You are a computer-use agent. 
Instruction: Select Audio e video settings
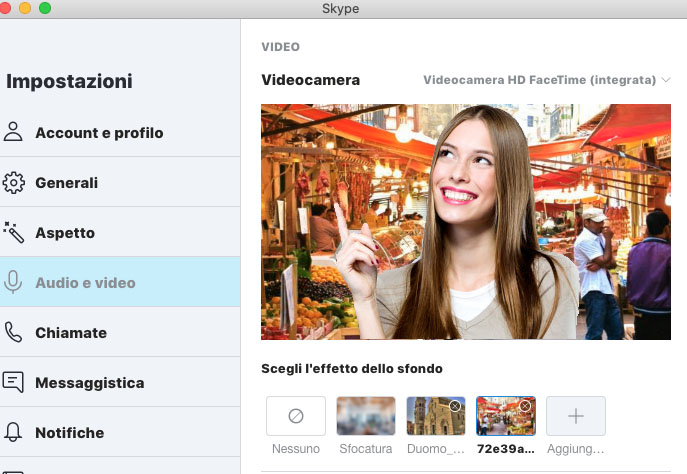(x=120, y=282)
